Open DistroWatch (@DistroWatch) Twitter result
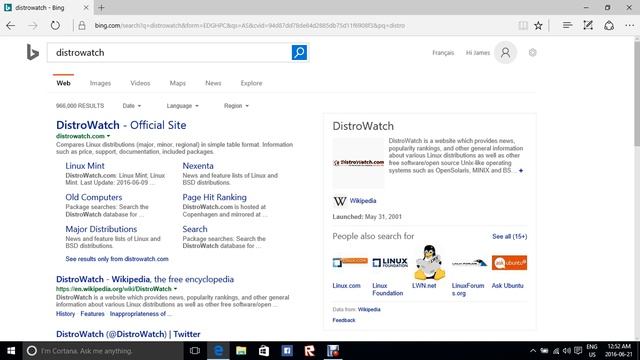640x360 pixels. click(128, 334)
